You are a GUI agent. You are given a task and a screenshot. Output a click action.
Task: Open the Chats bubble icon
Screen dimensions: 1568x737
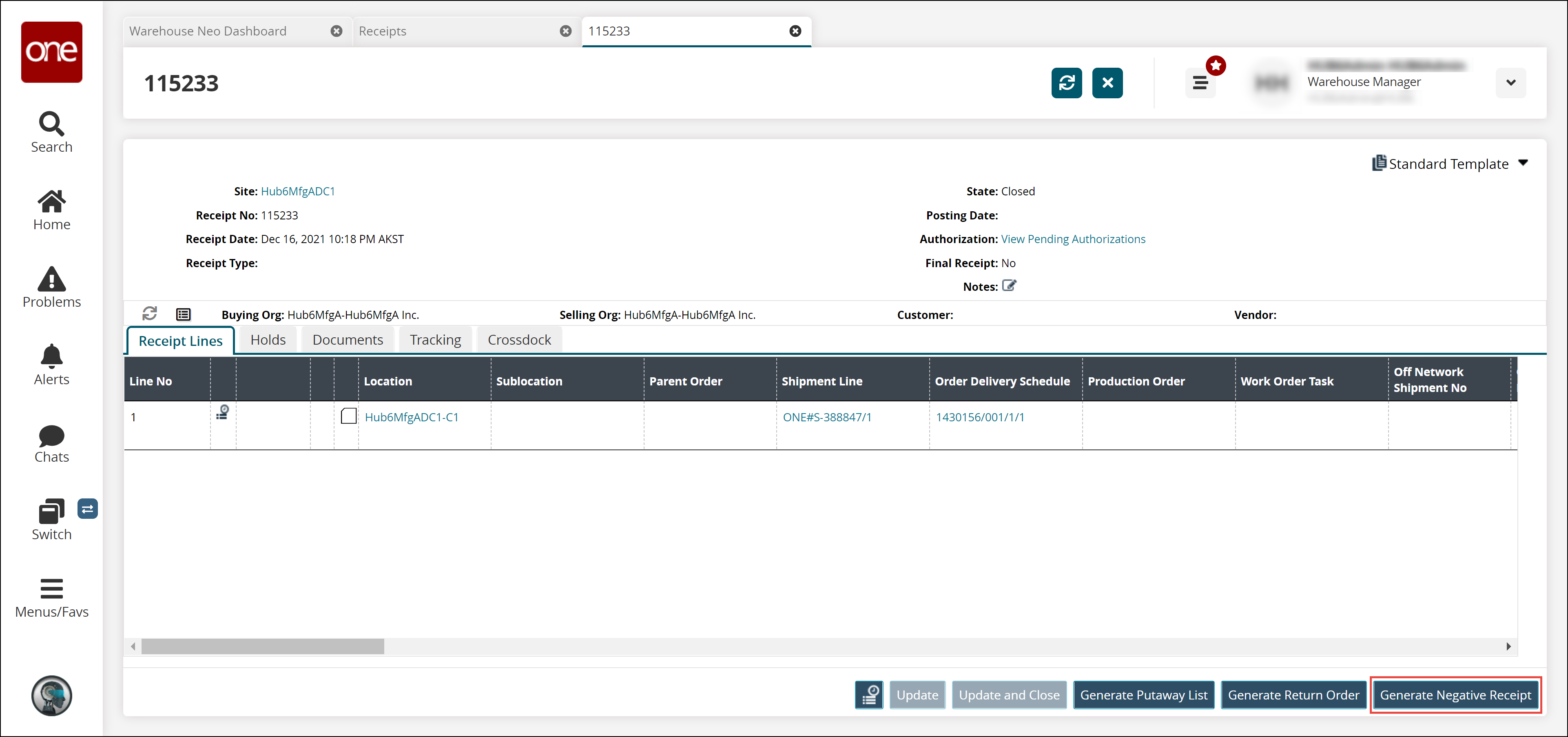coord(51,436)
